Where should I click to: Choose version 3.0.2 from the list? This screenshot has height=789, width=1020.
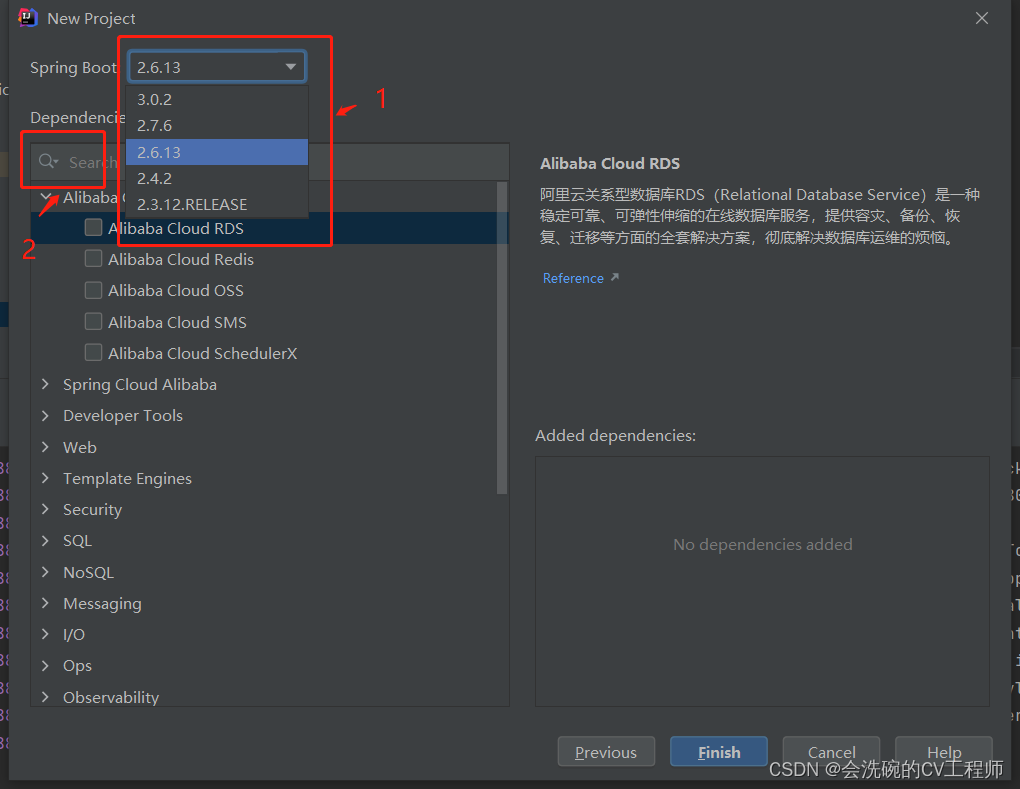click(x=217, y=100)
